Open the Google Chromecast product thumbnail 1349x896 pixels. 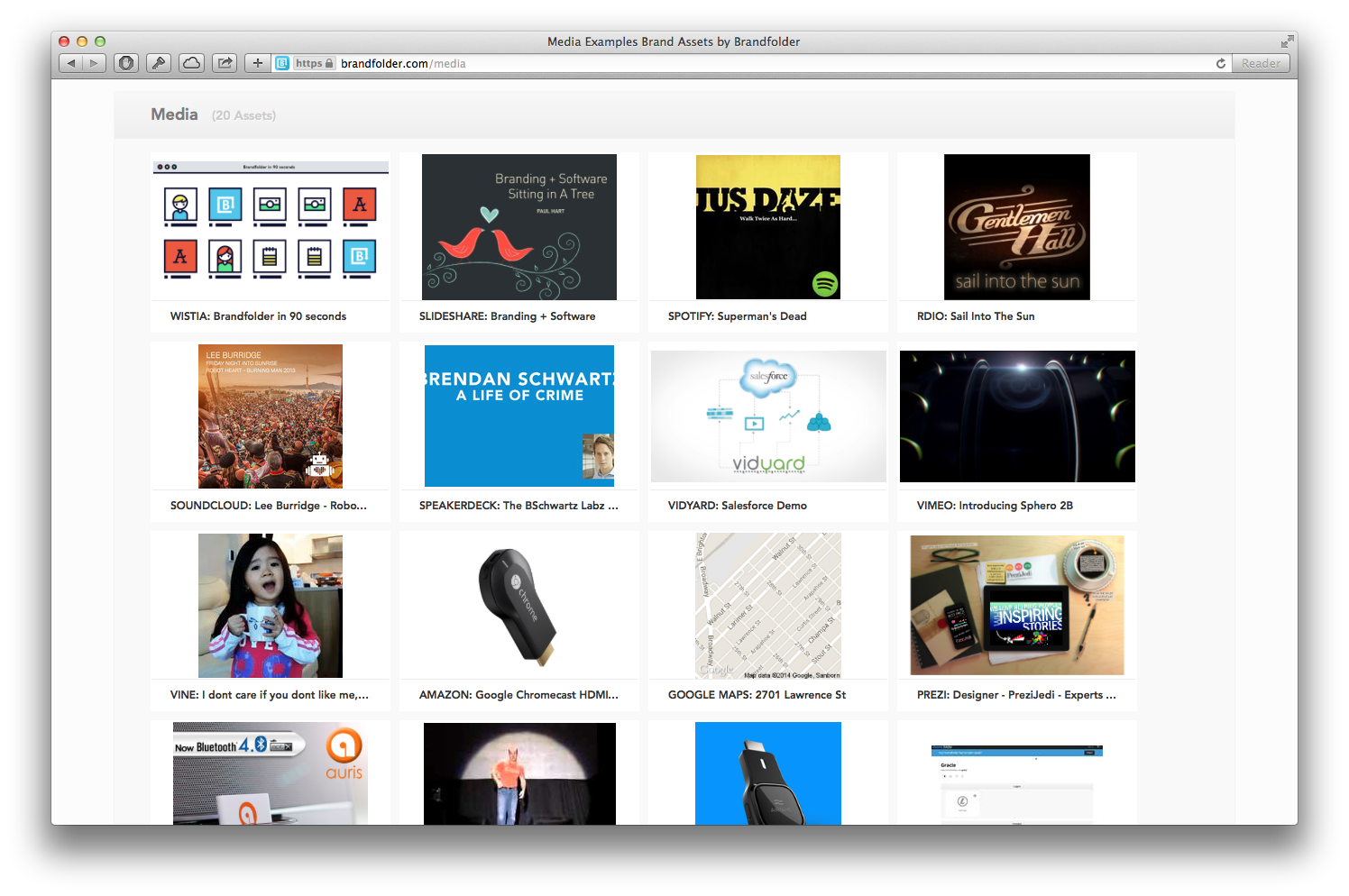coord(519,606)
